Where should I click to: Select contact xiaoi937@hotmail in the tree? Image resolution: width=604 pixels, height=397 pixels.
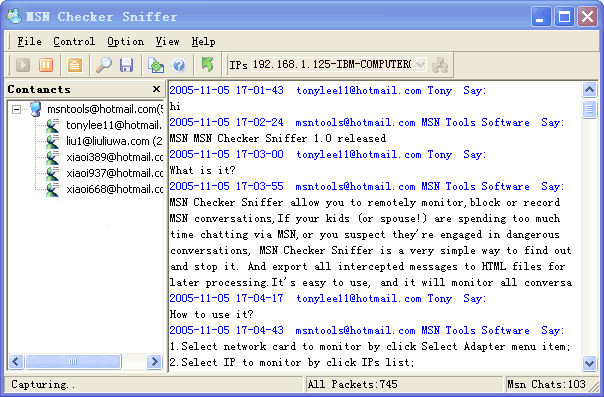pos(114,173)
